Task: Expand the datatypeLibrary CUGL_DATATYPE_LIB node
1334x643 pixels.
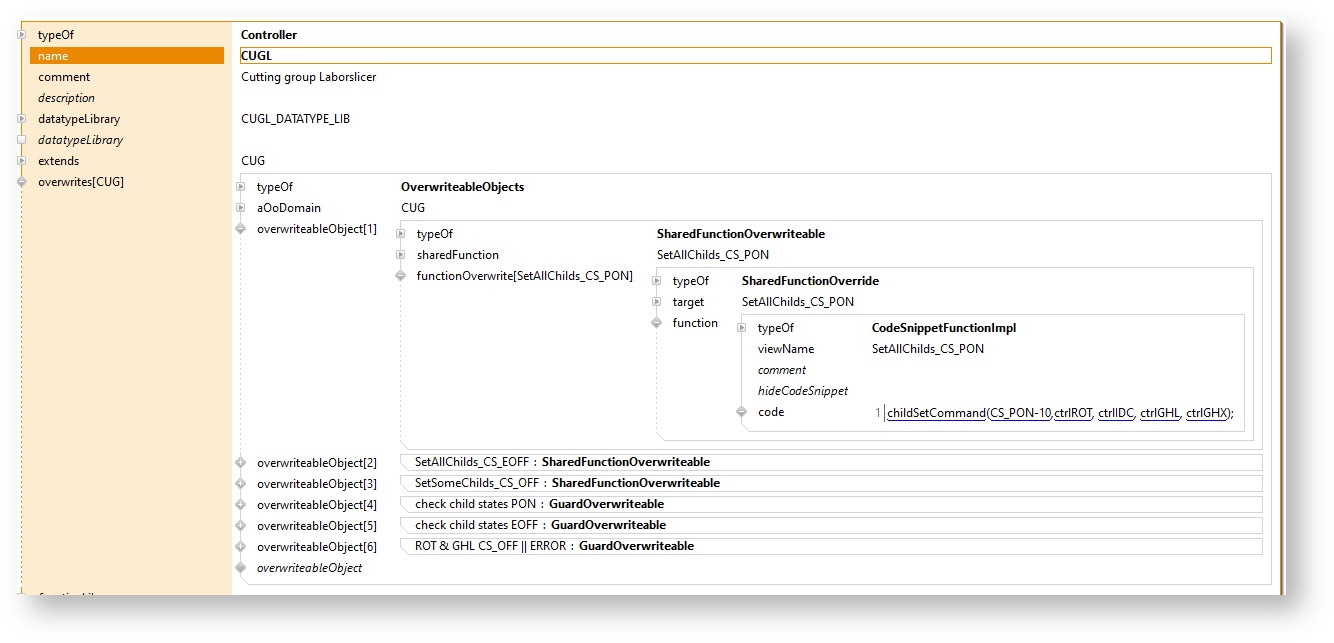Action: [21, 119]
